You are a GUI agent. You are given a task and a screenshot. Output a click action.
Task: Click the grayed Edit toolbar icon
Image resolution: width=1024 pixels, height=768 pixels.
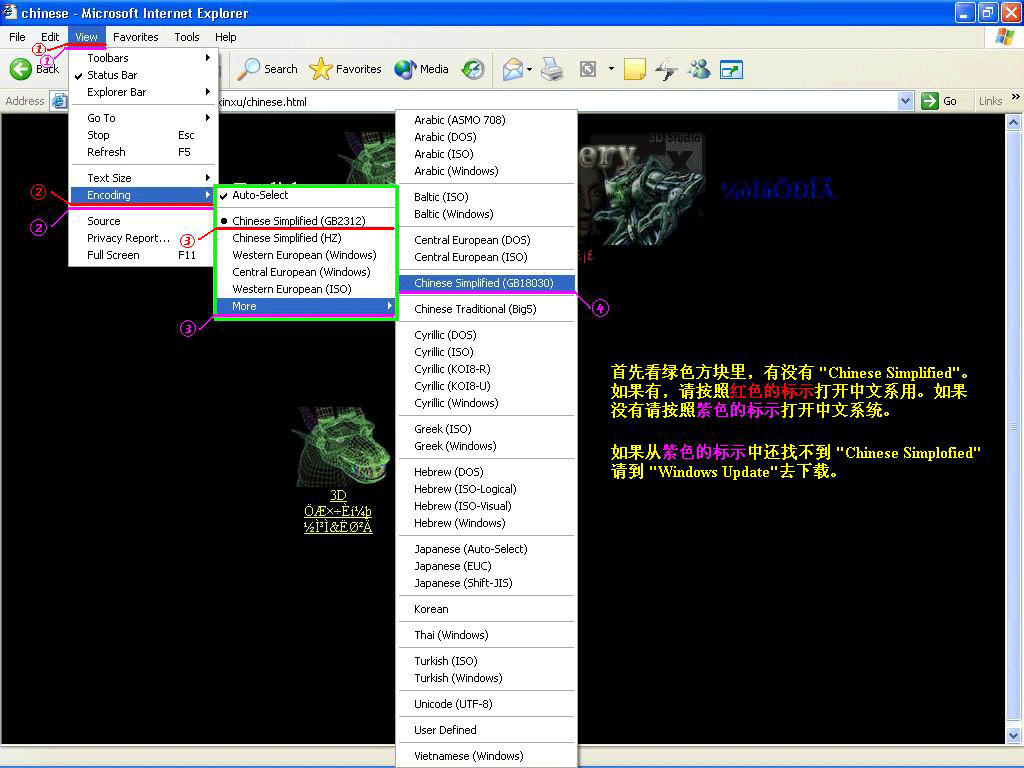pos(588,69)
